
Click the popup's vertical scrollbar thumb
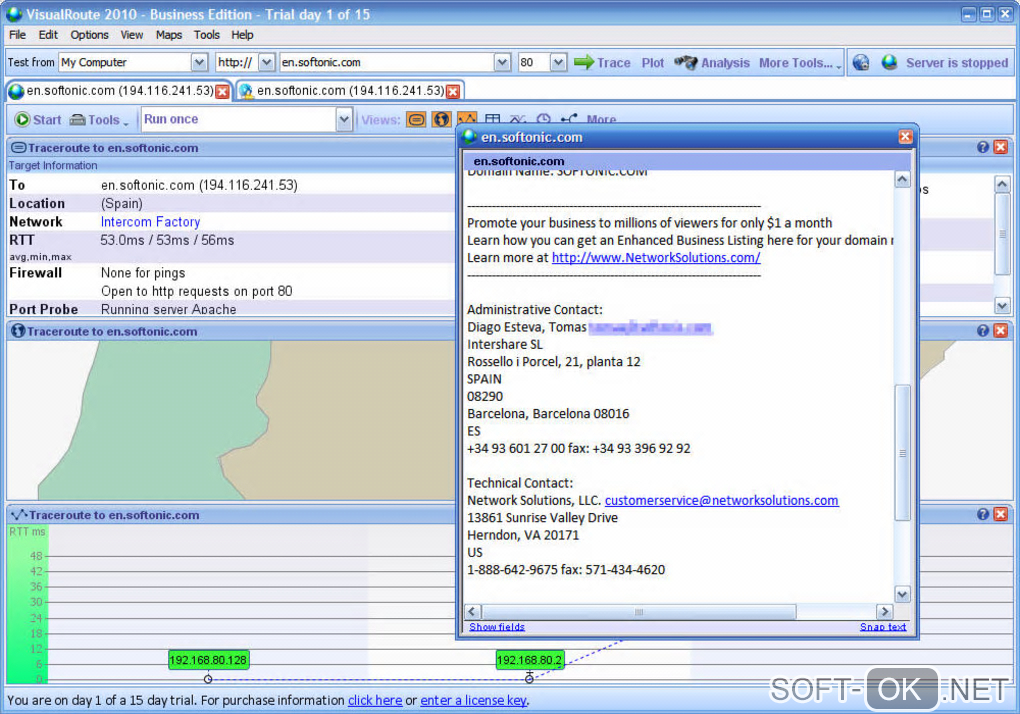pos(902,453)
